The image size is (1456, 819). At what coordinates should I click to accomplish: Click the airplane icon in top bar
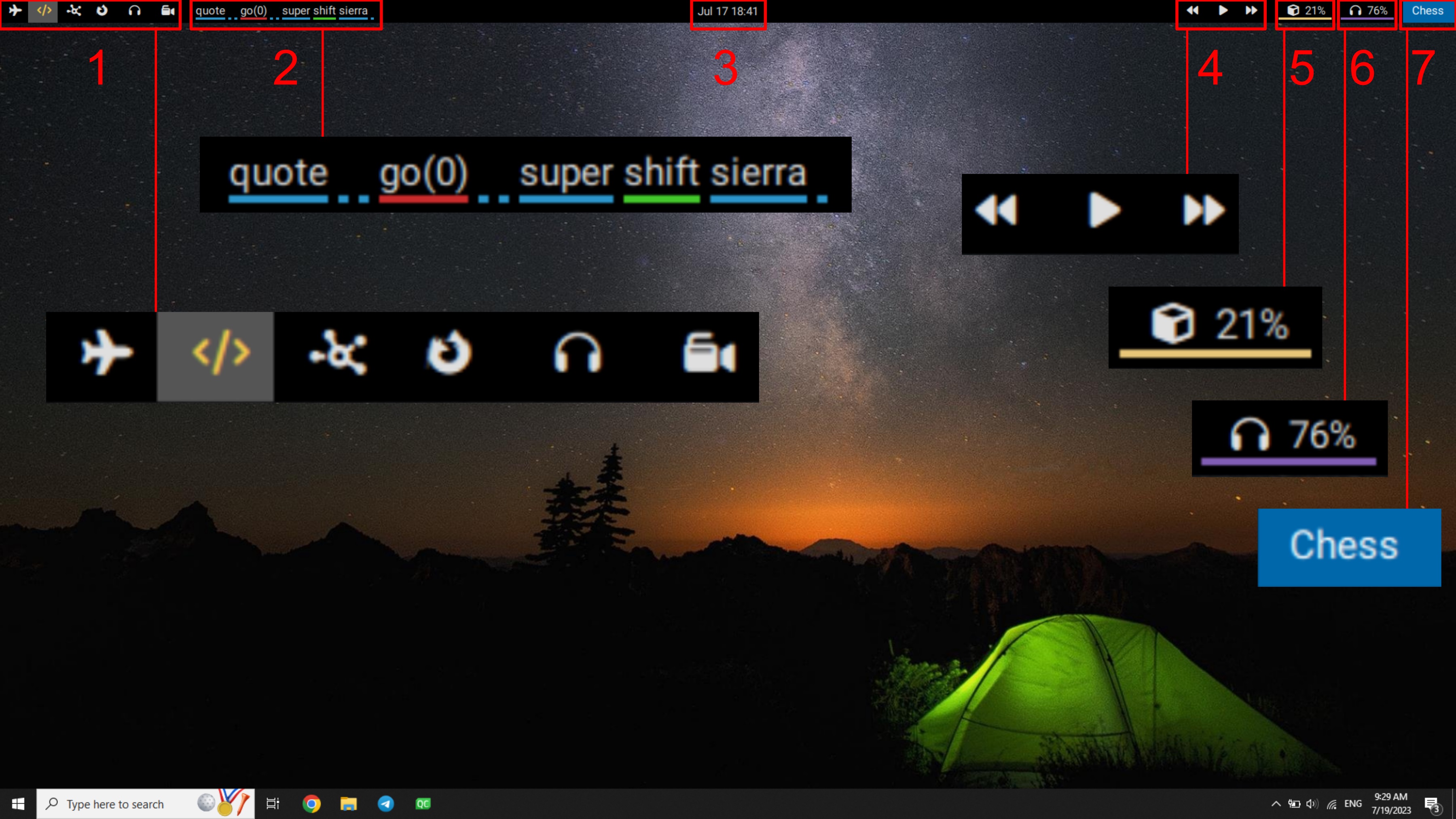click(x=15, y=11)
